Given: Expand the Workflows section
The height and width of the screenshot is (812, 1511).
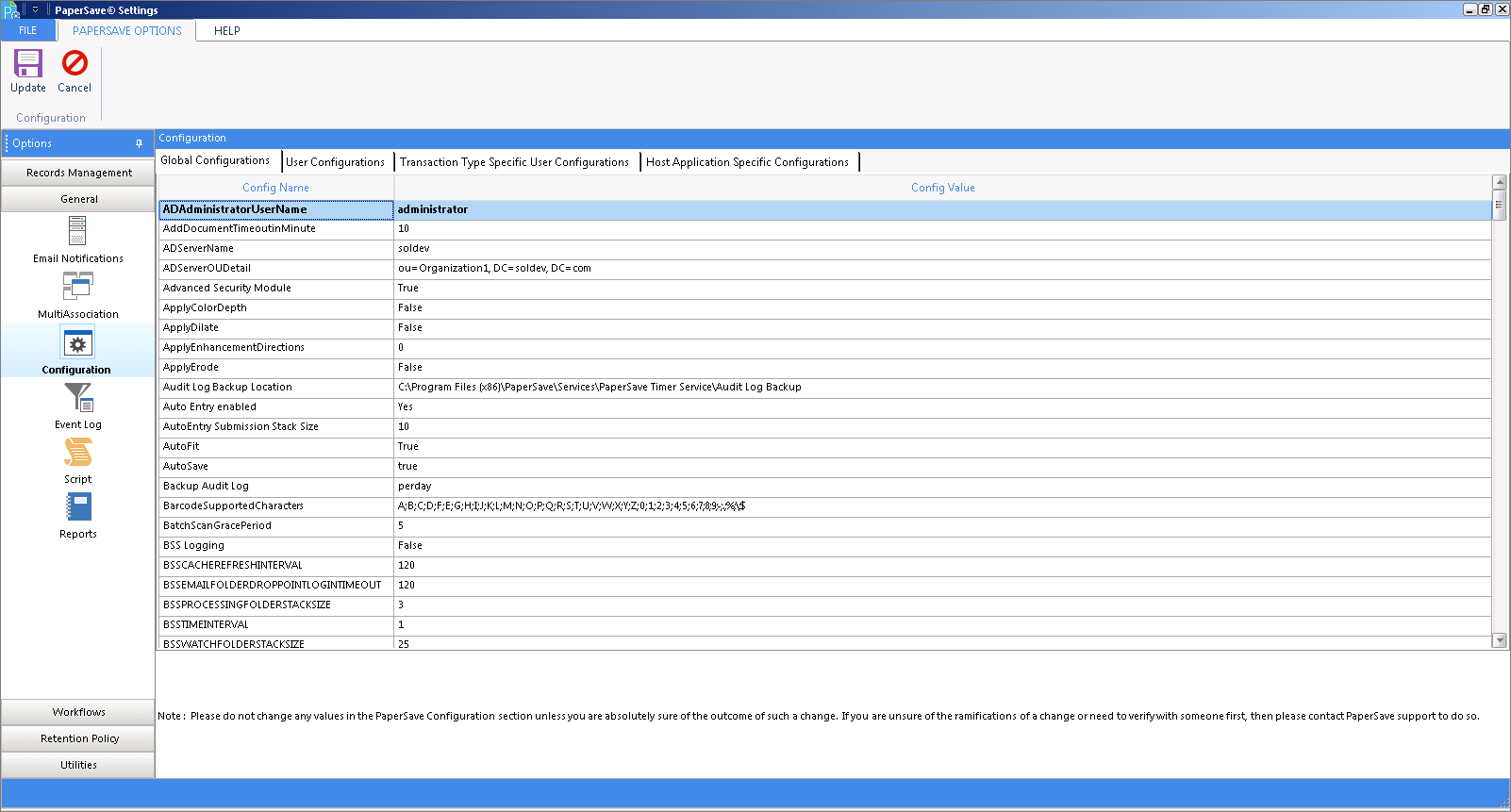Looking at the screenshot, I should (78, 712).
